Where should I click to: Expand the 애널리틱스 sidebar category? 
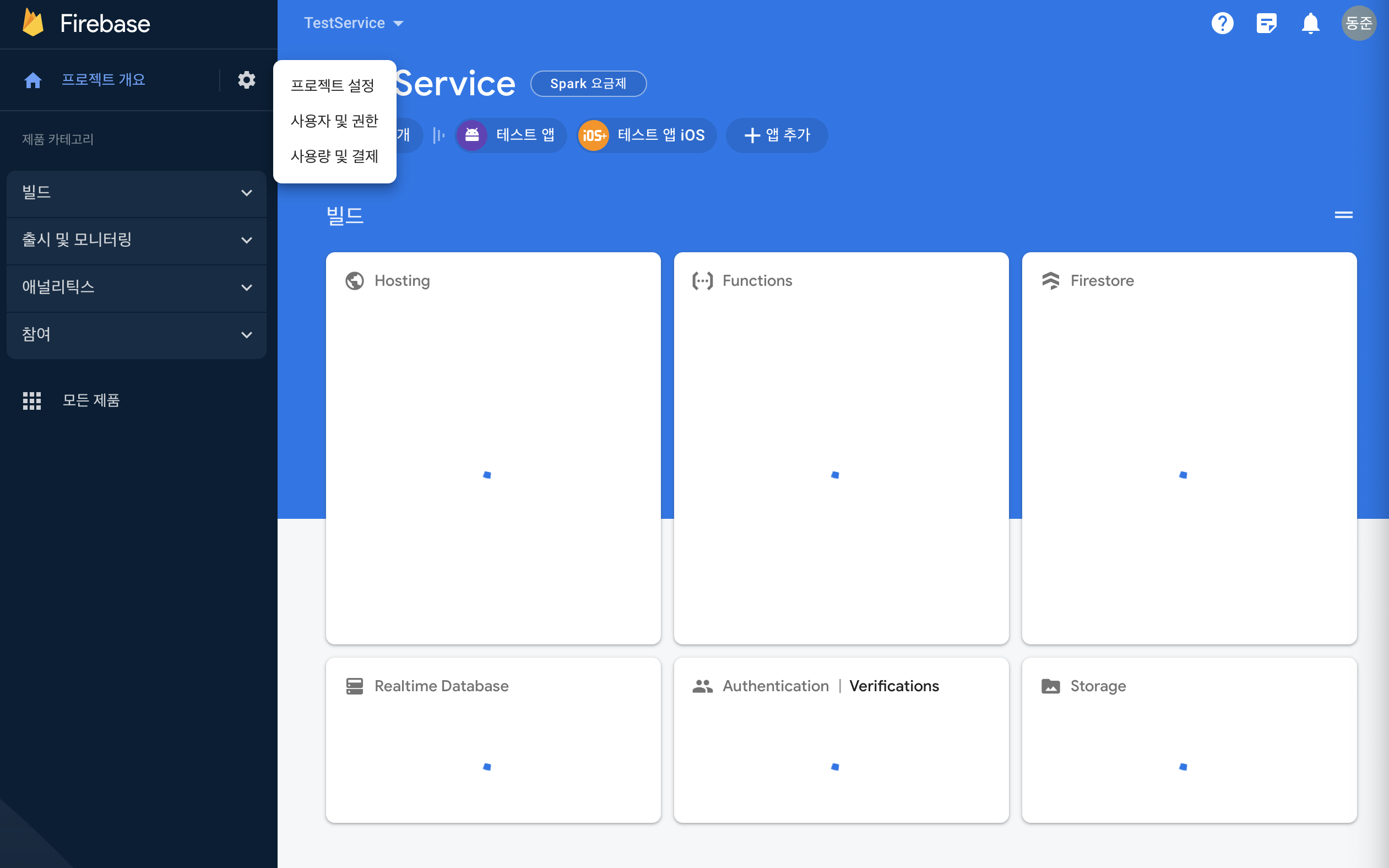[137, 288]
